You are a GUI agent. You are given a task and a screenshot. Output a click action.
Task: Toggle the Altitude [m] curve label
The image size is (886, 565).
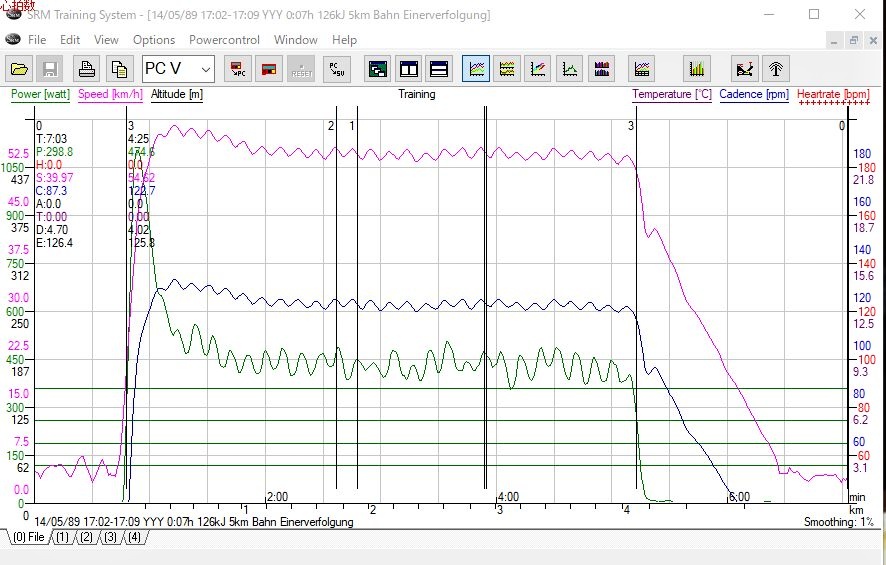[177, 94]
